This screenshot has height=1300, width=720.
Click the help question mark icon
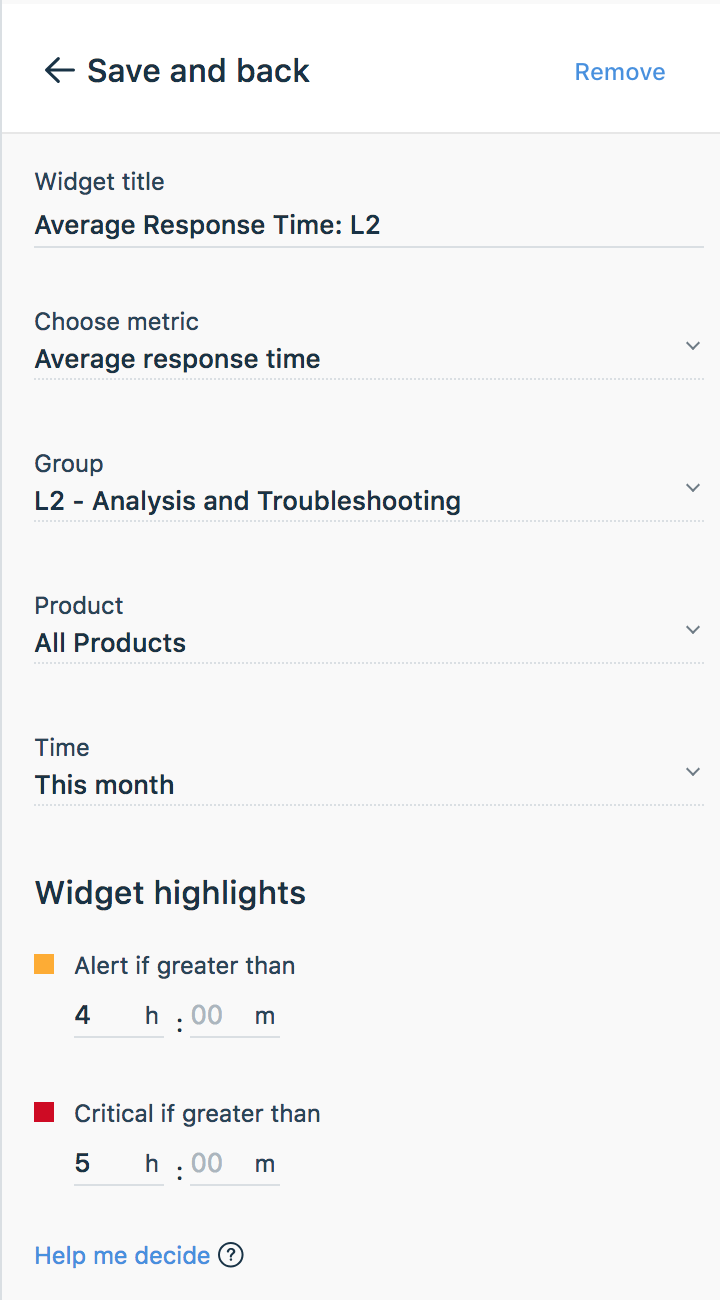pyautogui.click(x=231, y=1255)
